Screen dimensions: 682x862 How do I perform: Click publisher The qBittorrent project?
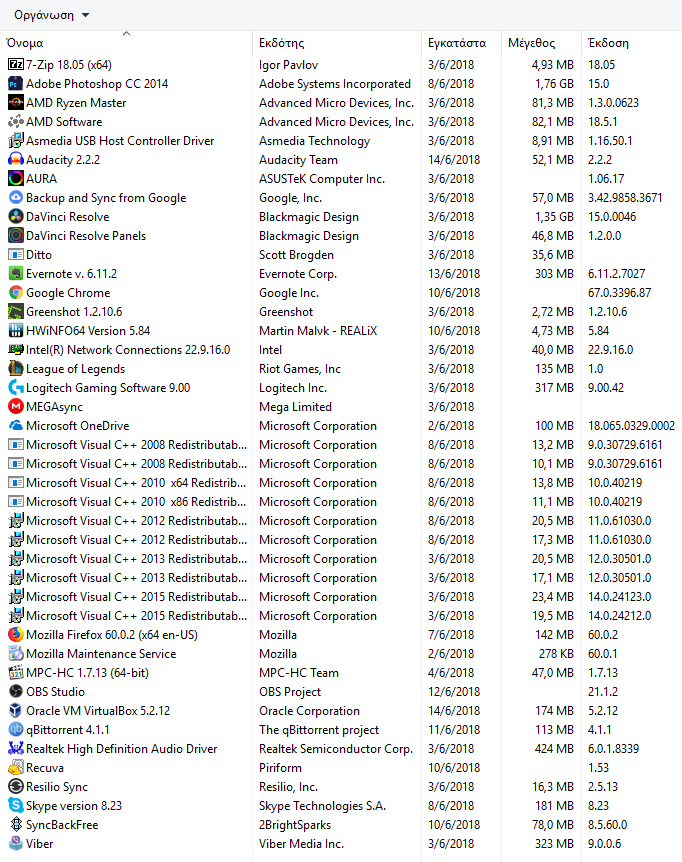pos(319,730)
